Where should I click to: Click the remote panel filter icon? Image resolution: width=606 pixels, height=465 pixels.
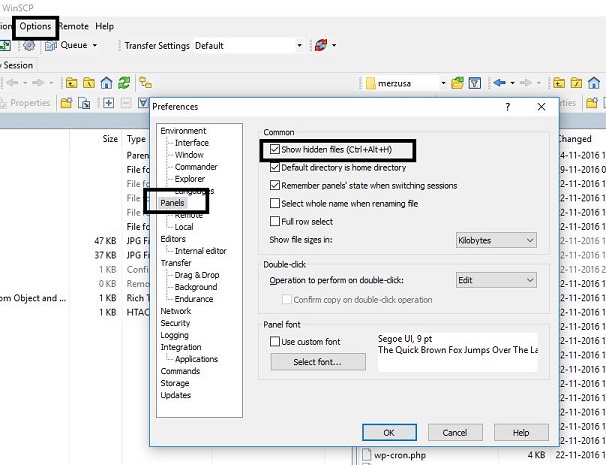coord(474,82)
